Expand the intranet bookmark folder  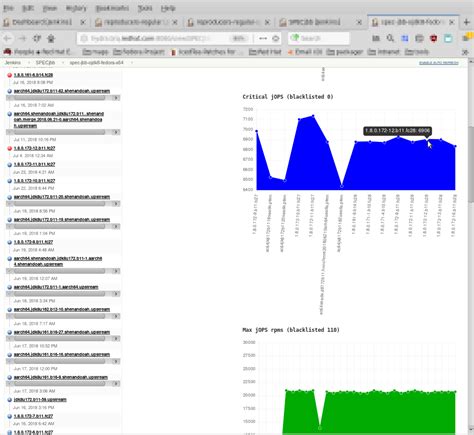click(384, 52)
